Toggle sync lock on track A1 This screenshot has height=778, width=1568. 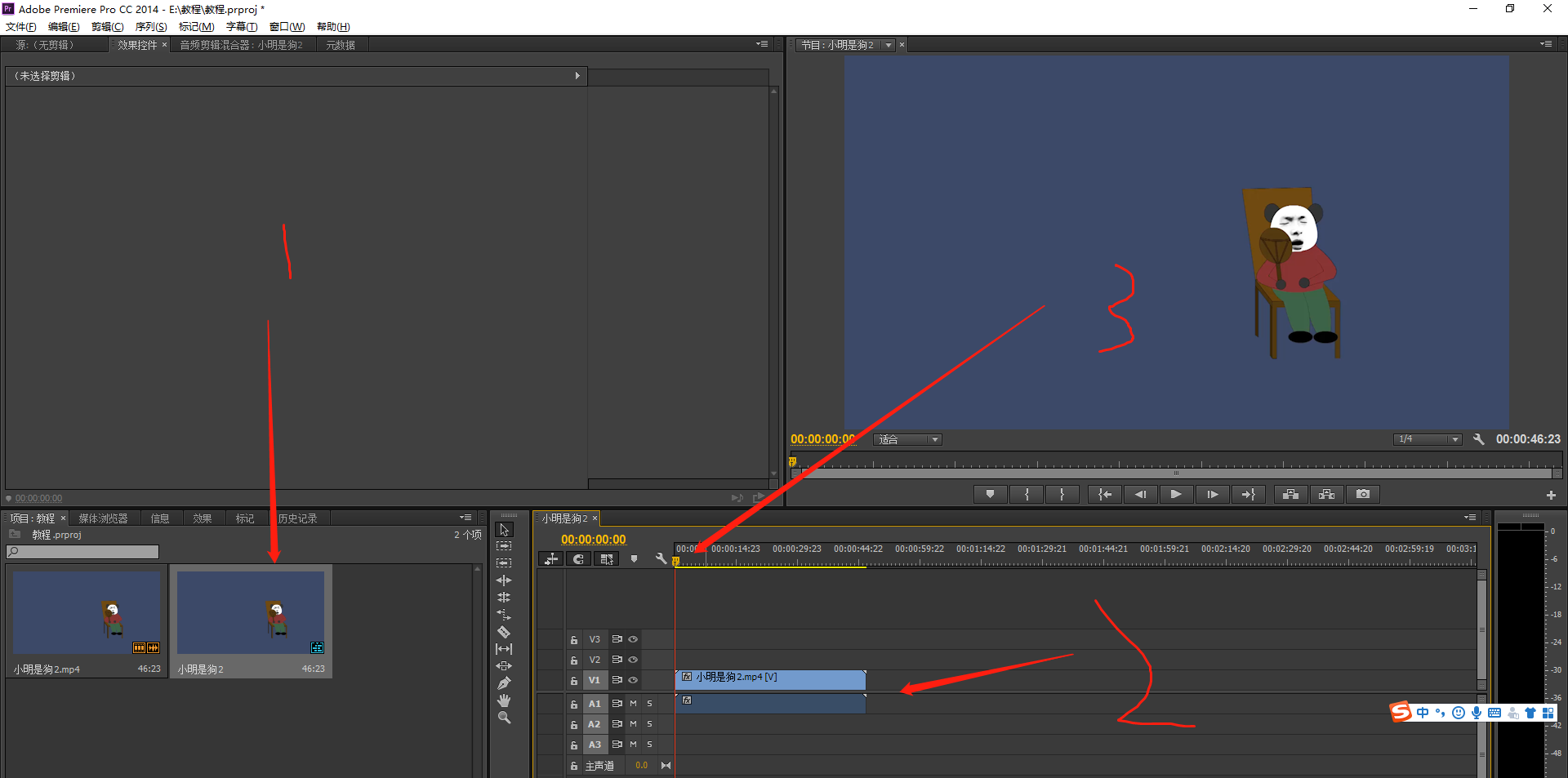tap(617, 703)
